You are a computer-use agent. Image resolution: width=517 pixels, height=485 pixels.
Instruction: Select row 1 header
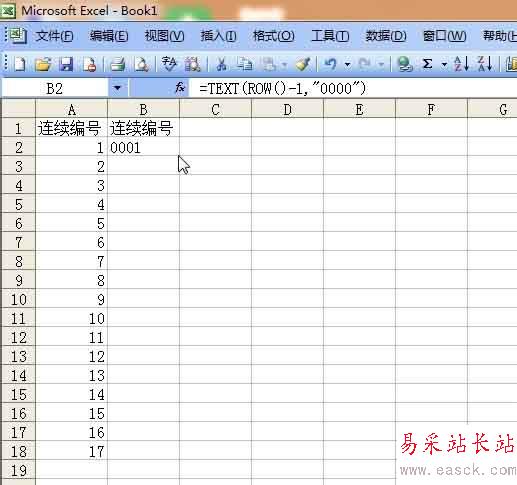click(x=18, y=128)
